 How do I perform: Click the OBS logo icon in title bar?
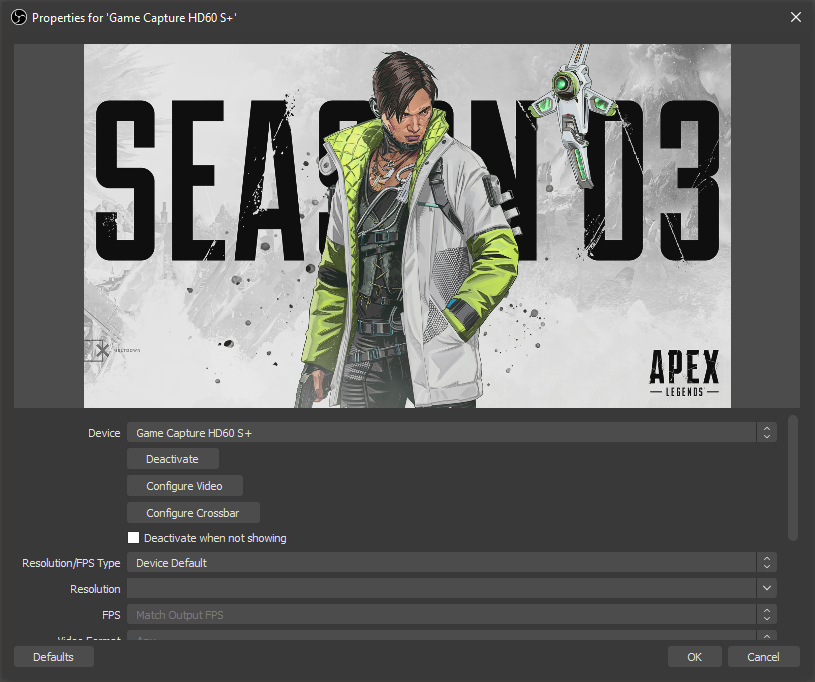pos(19,18)
